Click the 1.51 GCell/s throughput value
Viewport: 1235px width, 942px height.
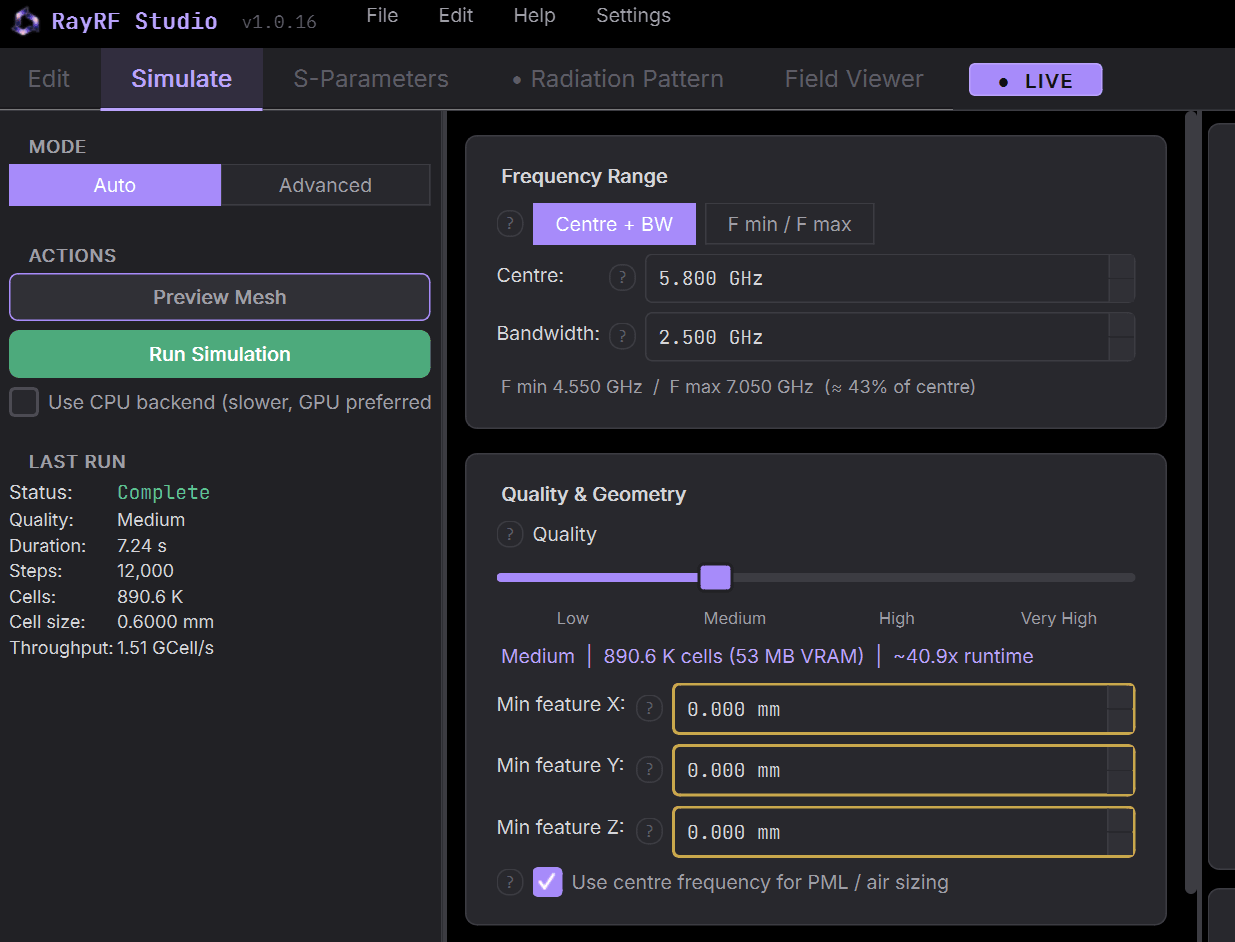click(x=165, y=648)
